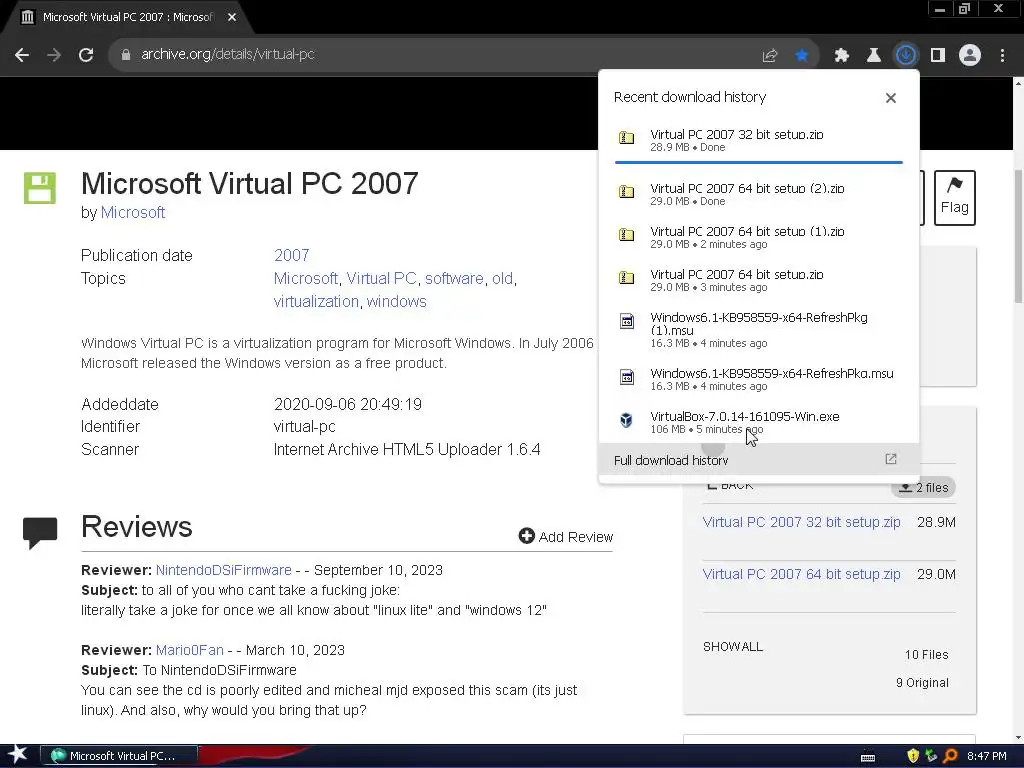Click the Reviews speech bubble icon
This screenshot has width=1024, height=768.
(40, 533)
